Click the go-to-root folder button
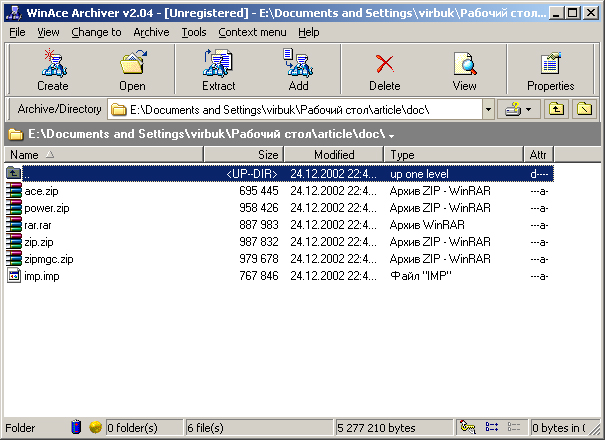Viewport: 605px width, 440px height. click(585, 109)
